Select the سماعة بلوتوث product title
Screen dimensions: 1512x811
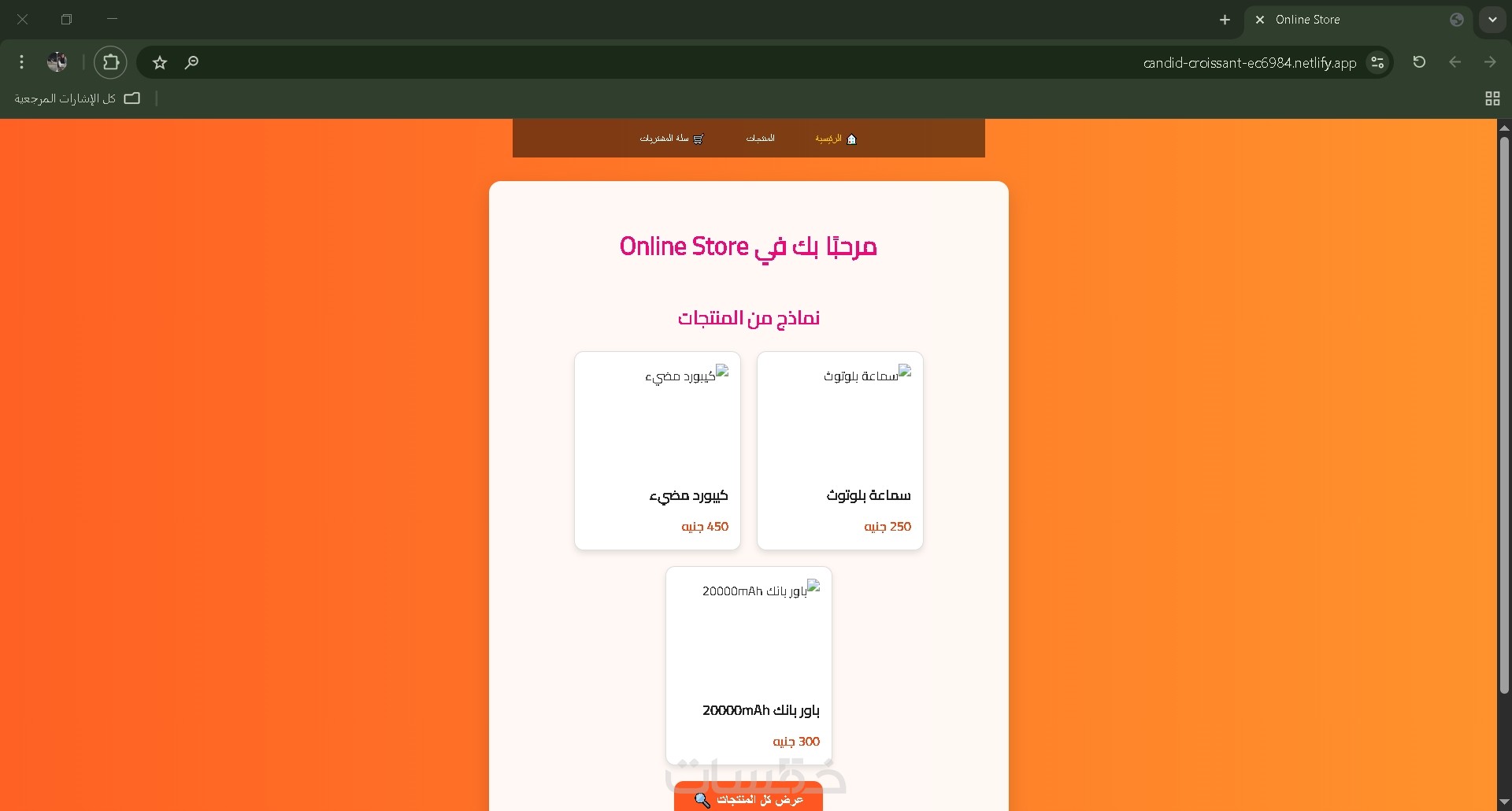[868, 495]
